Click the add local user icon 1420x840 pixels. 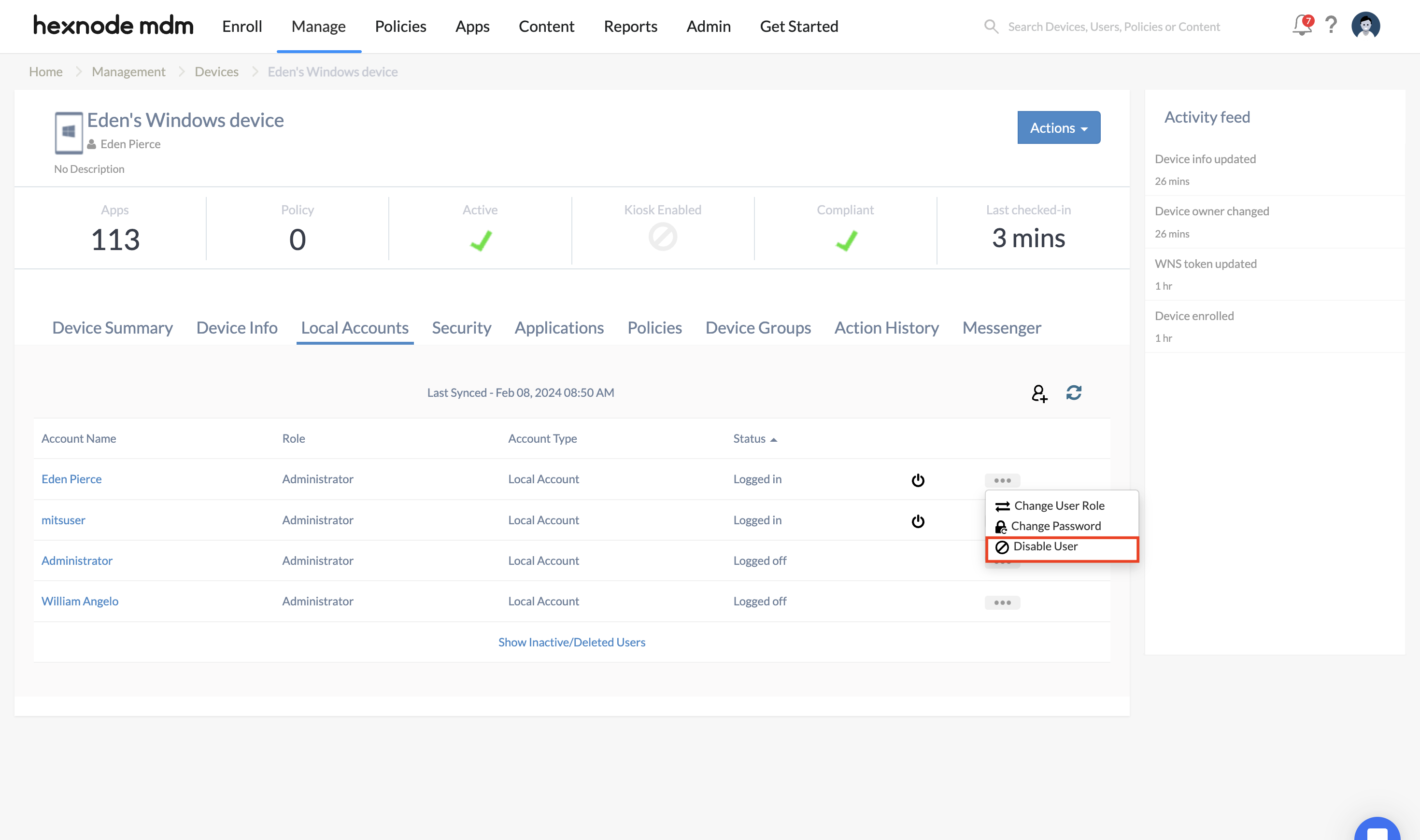pyautogui.click(x=1039, y=393)
